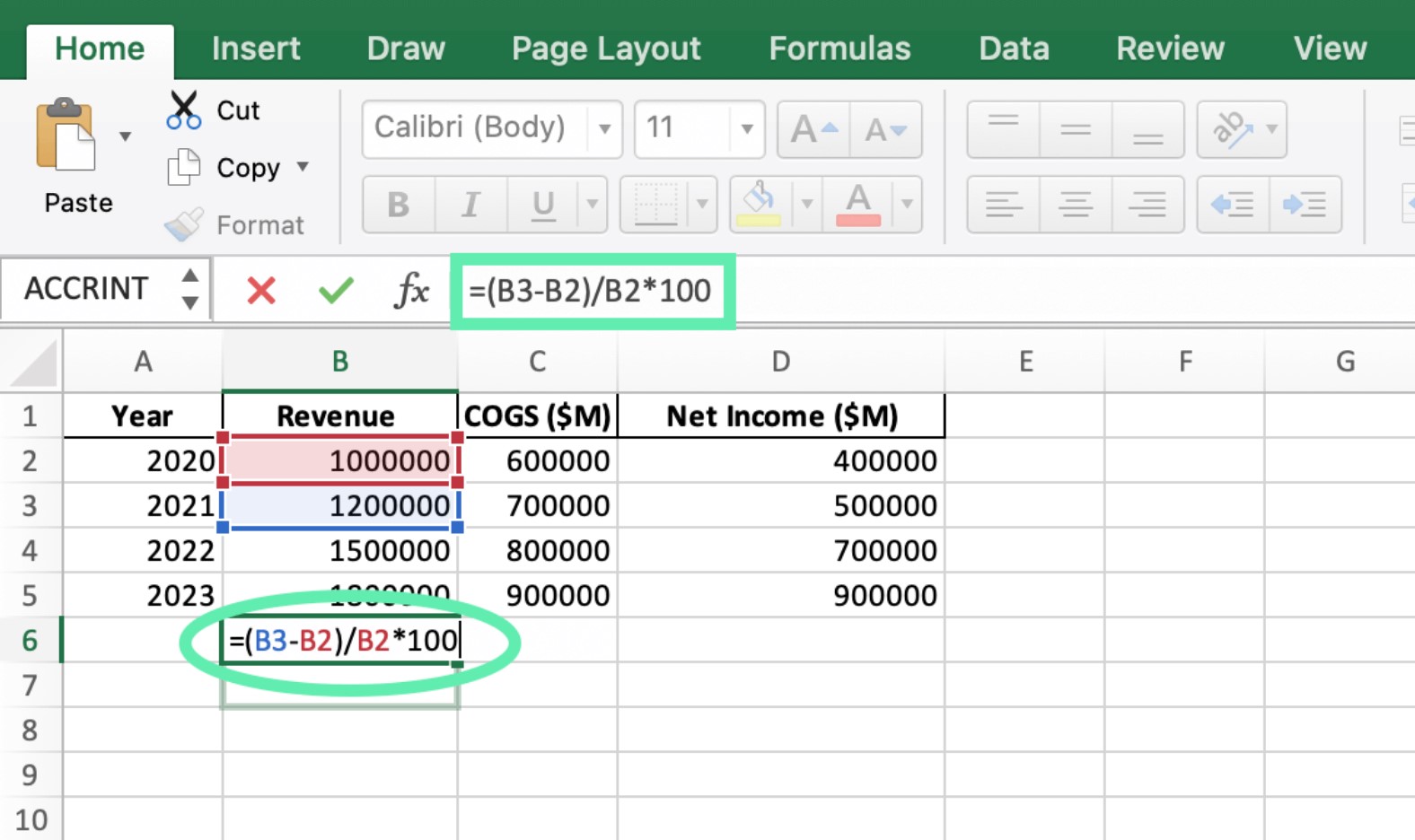Open the Page Layout tab
The height and width of the screenshot is (840, 1415).
pyautogui.click(x=606, y=48)
